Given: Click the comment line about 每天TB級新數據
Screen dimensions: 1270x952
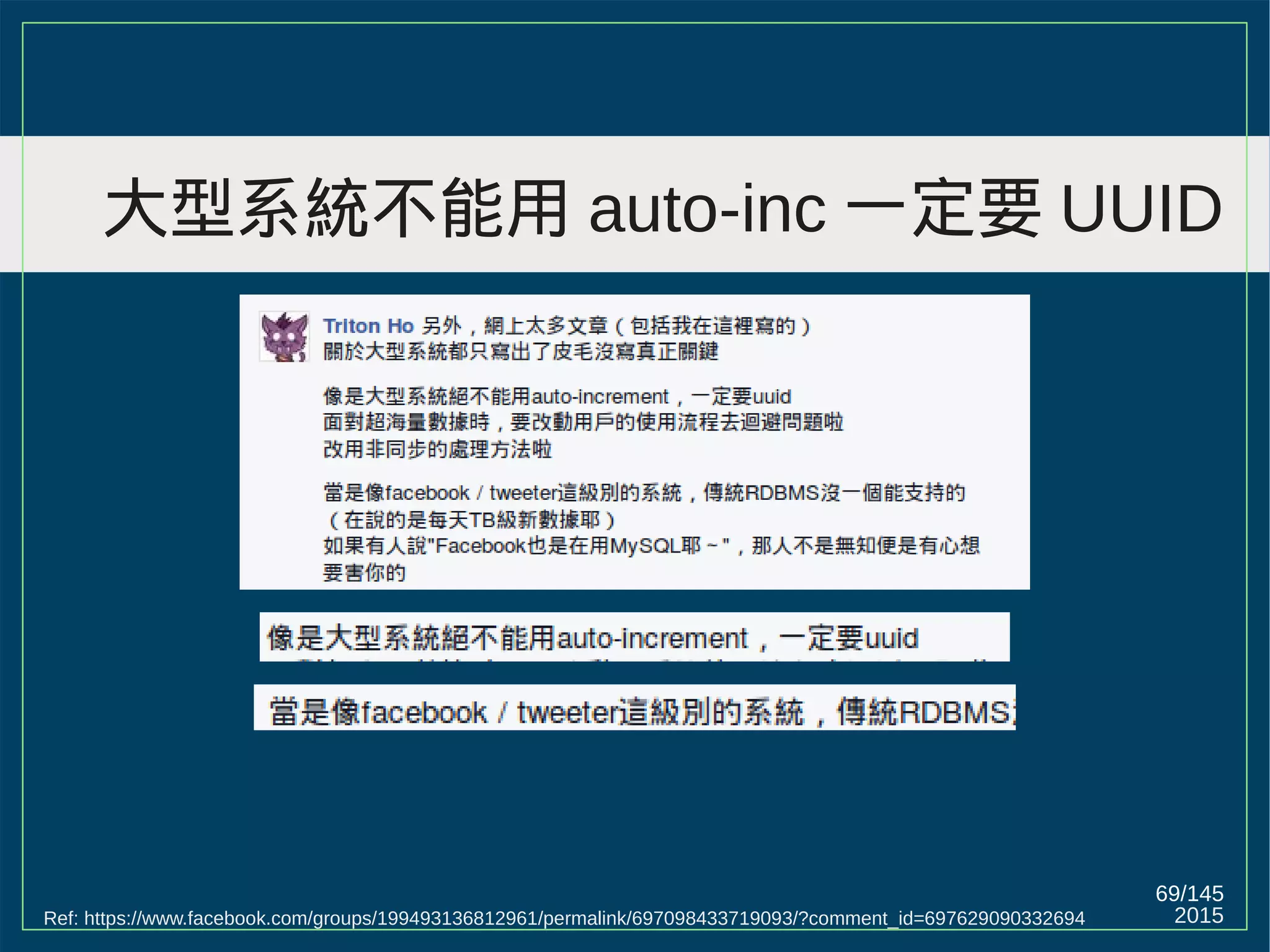Looking at the screenshot, I should [469, 520].
